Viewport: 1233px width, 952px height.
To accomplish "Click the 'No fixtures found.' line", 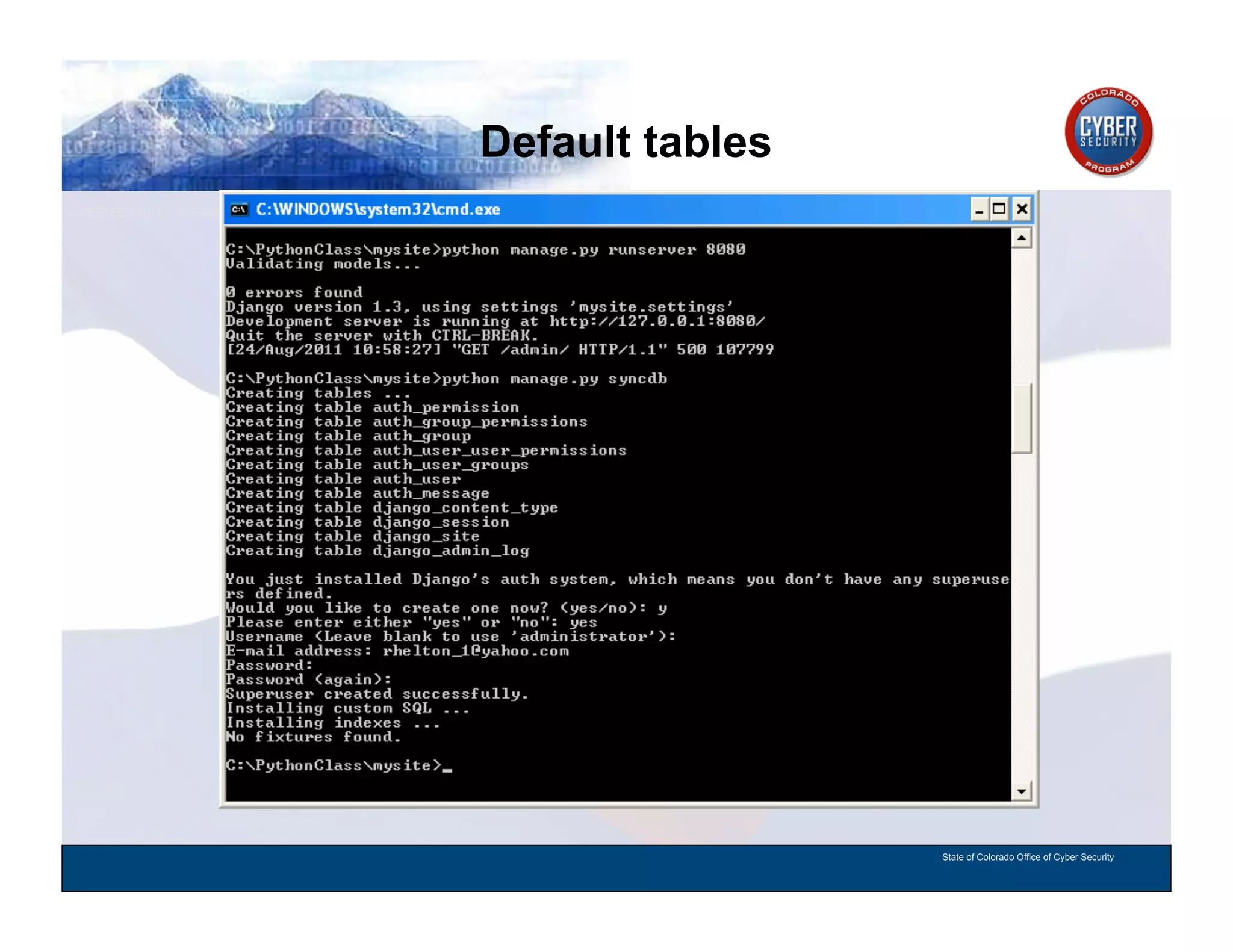I will click(314, 737).
